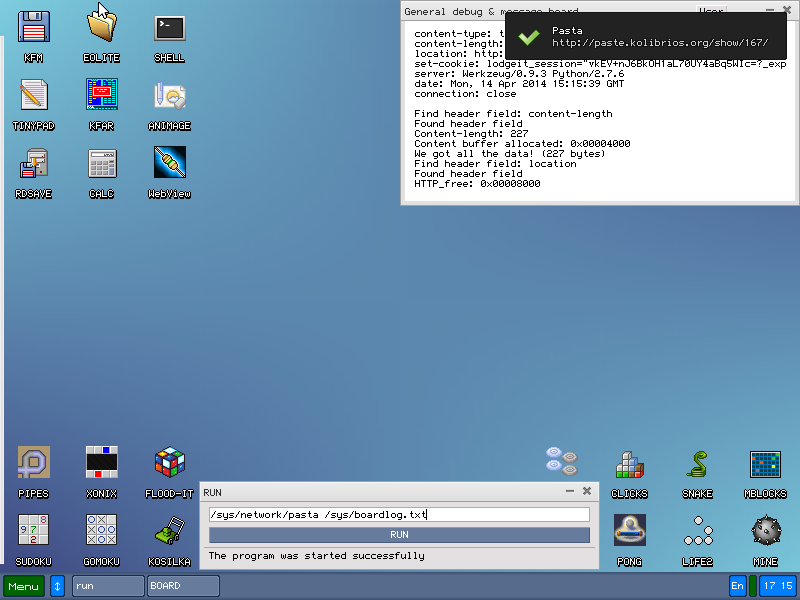This screenshot has width=800, height=600.
Task: Open the KFM file manager icon
Action: [x=33, y=28]
